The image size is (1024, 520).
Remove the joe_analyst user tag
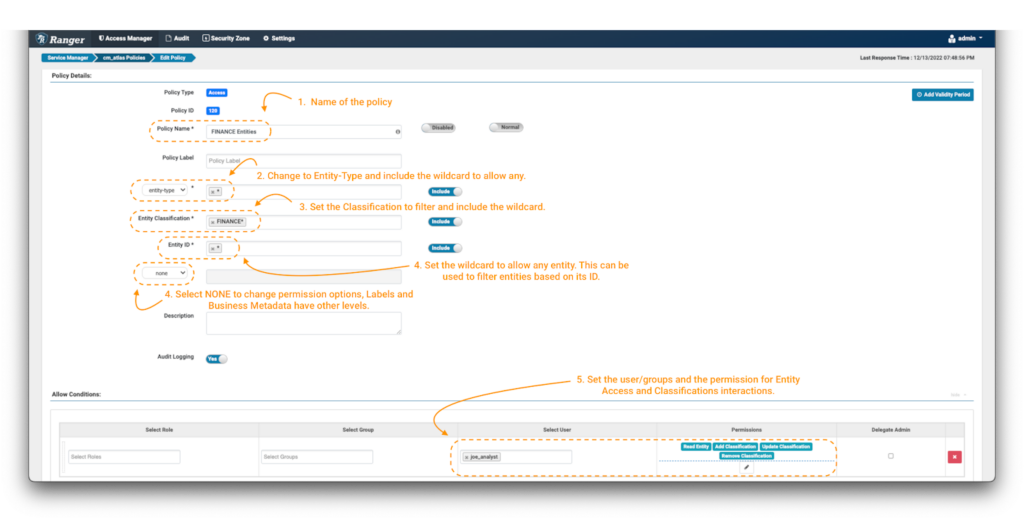click(466, 457)
